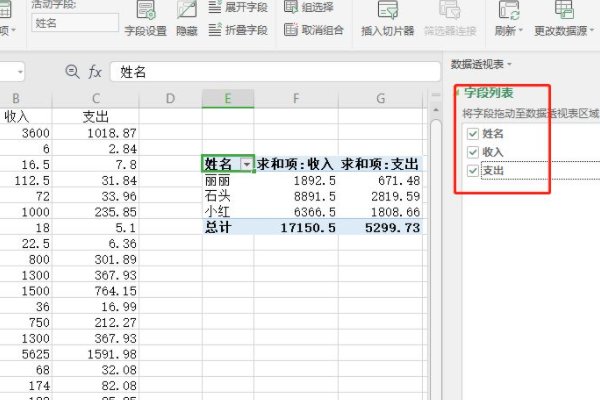Image resolution: width=600 pixels, height=400 pixels.
Task: Click the 求和项:收入 header cell
Action: pyautogui.click(x=296, y=164)
